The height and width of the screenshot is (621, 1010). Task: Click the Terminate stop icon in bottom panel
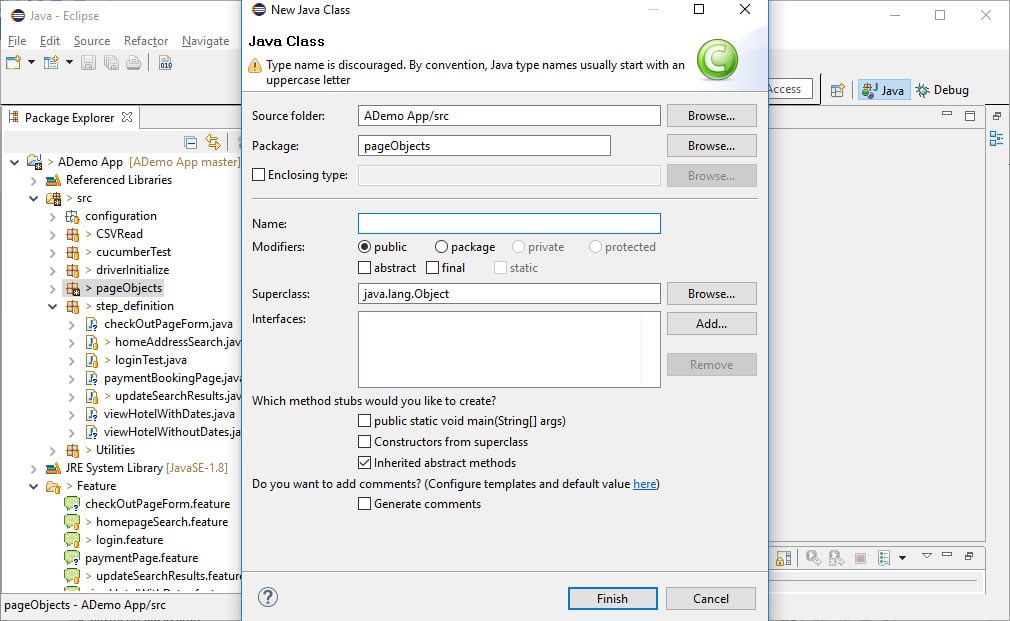[860, 558]
